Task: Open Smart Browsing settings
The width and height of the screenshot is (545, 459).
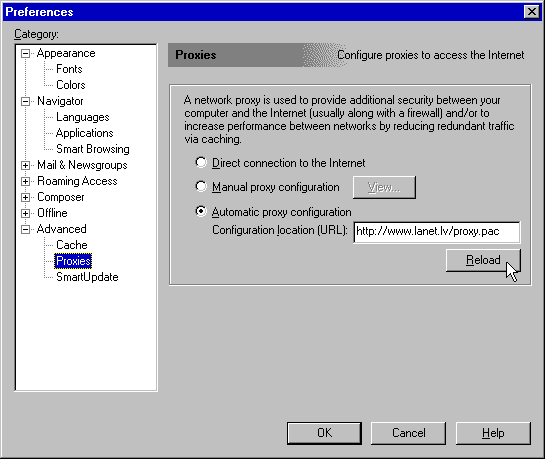Action: [92, 149]
